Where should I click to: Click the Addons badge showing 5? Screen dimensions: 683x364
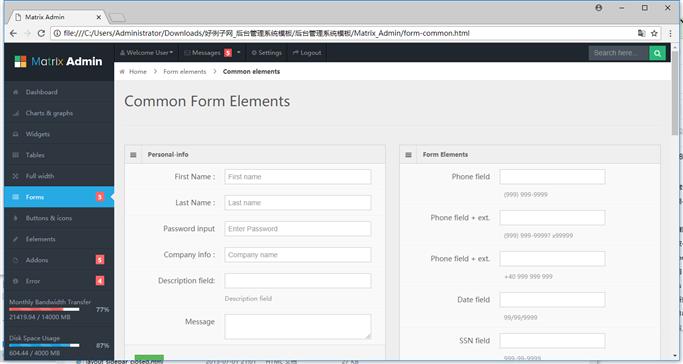tap(100, 260)
